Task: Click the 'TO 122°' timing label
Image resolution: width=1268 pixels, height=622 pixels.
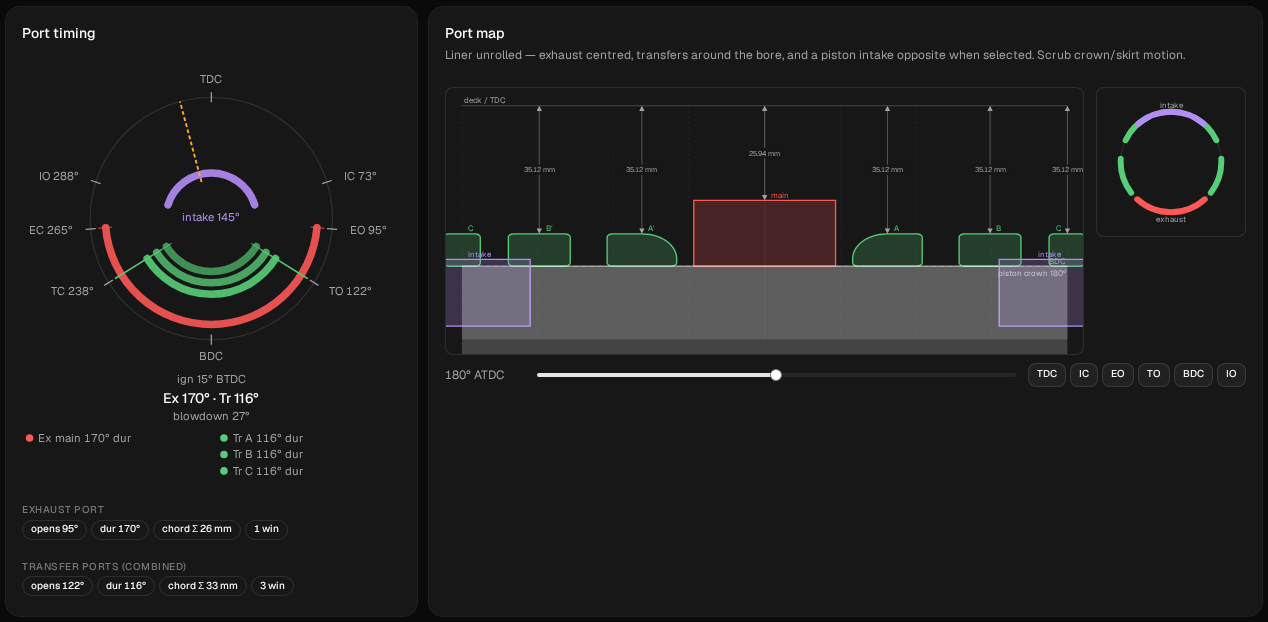Action: click(350, 291)
